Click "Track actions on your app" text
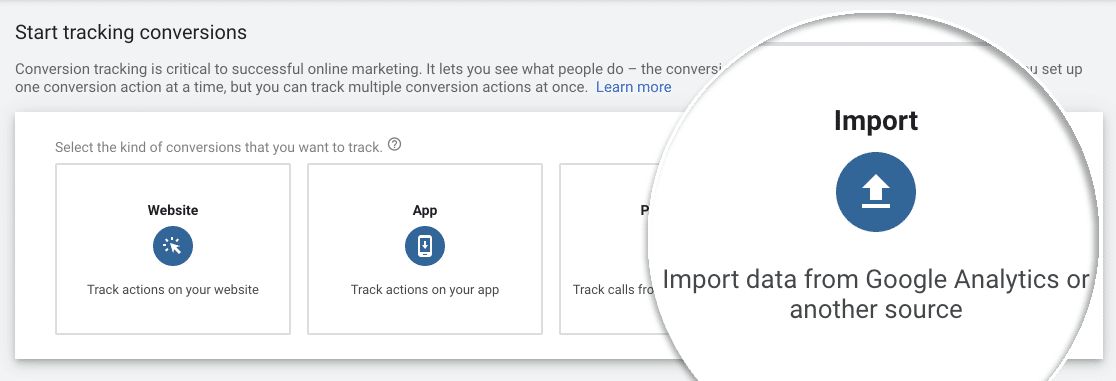Image resolution: width=1116 pixels, height=381 pixels. (x=425, y=290)
